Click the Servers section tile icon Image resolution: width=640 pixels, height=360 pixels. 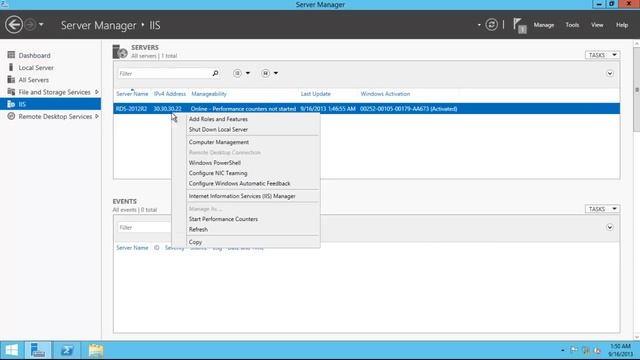click(120, 51)
